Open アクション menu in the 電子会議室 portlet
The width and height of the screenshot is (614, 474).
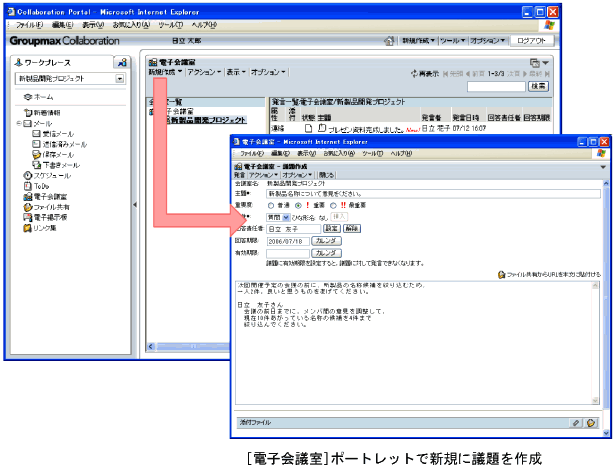point(204,72)
